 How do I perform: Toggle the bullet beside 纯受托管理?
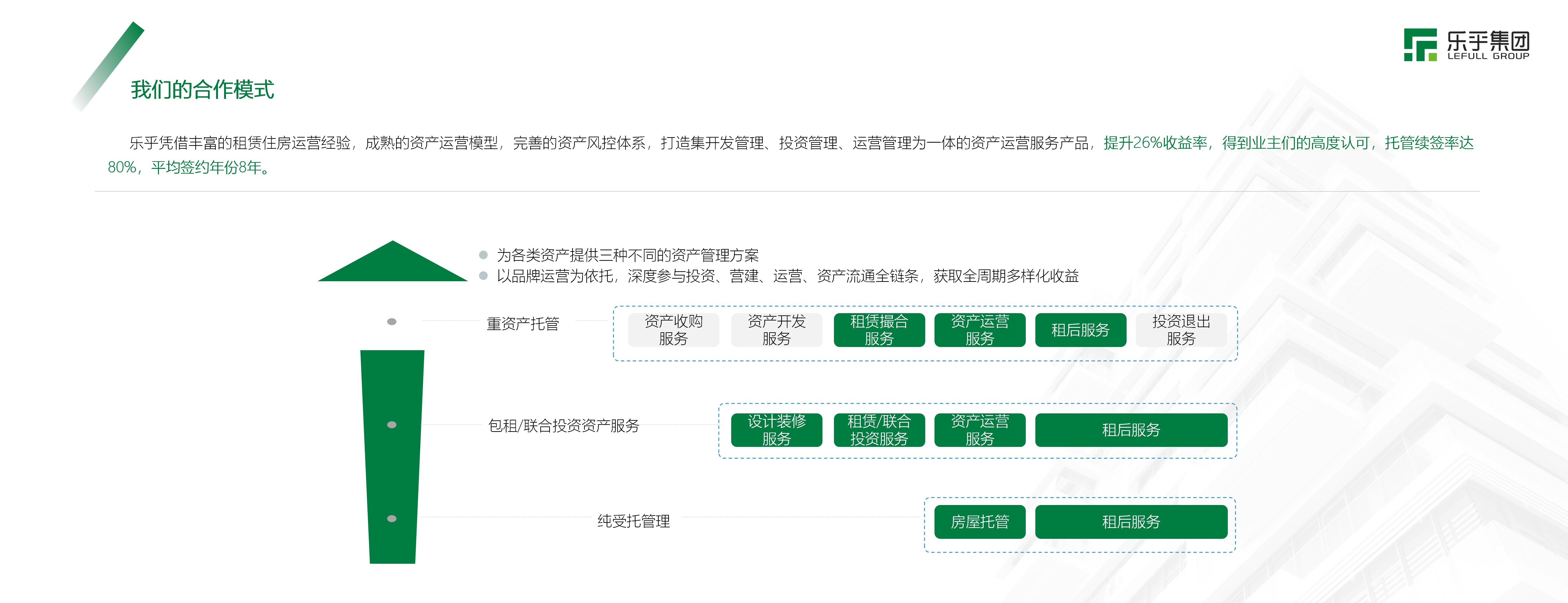393,518
